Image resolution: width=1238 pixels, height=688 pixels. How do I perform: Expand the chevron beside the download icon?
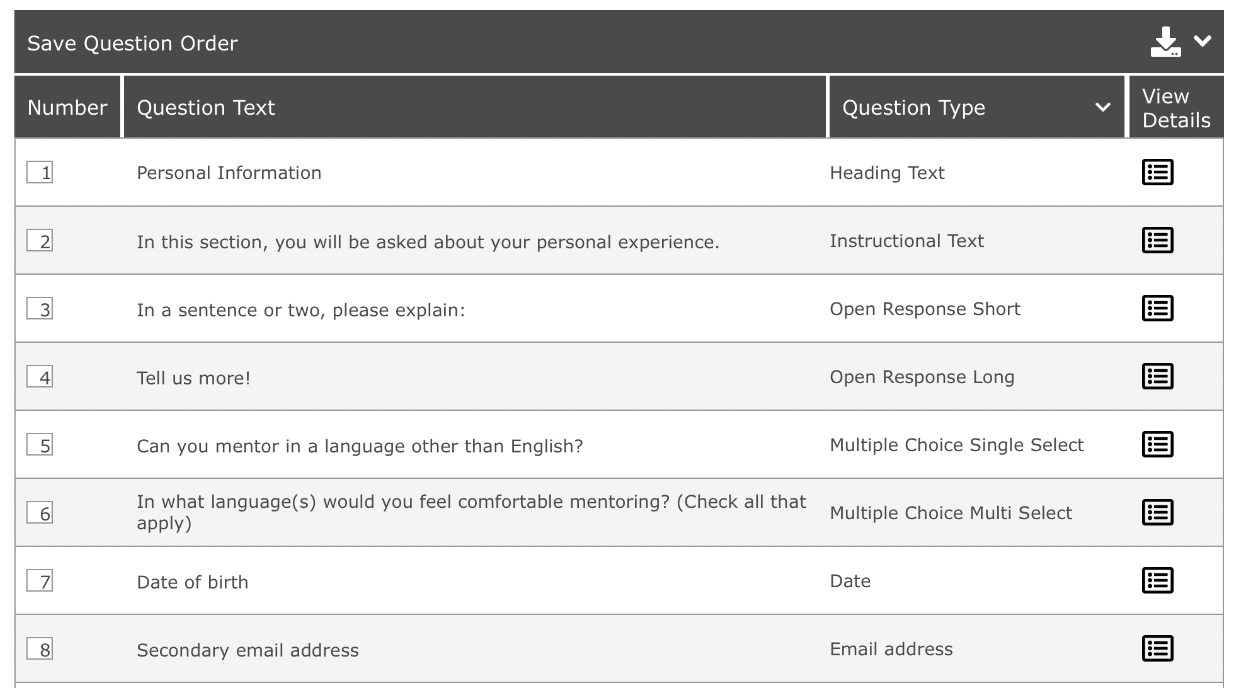point(1202,42)
